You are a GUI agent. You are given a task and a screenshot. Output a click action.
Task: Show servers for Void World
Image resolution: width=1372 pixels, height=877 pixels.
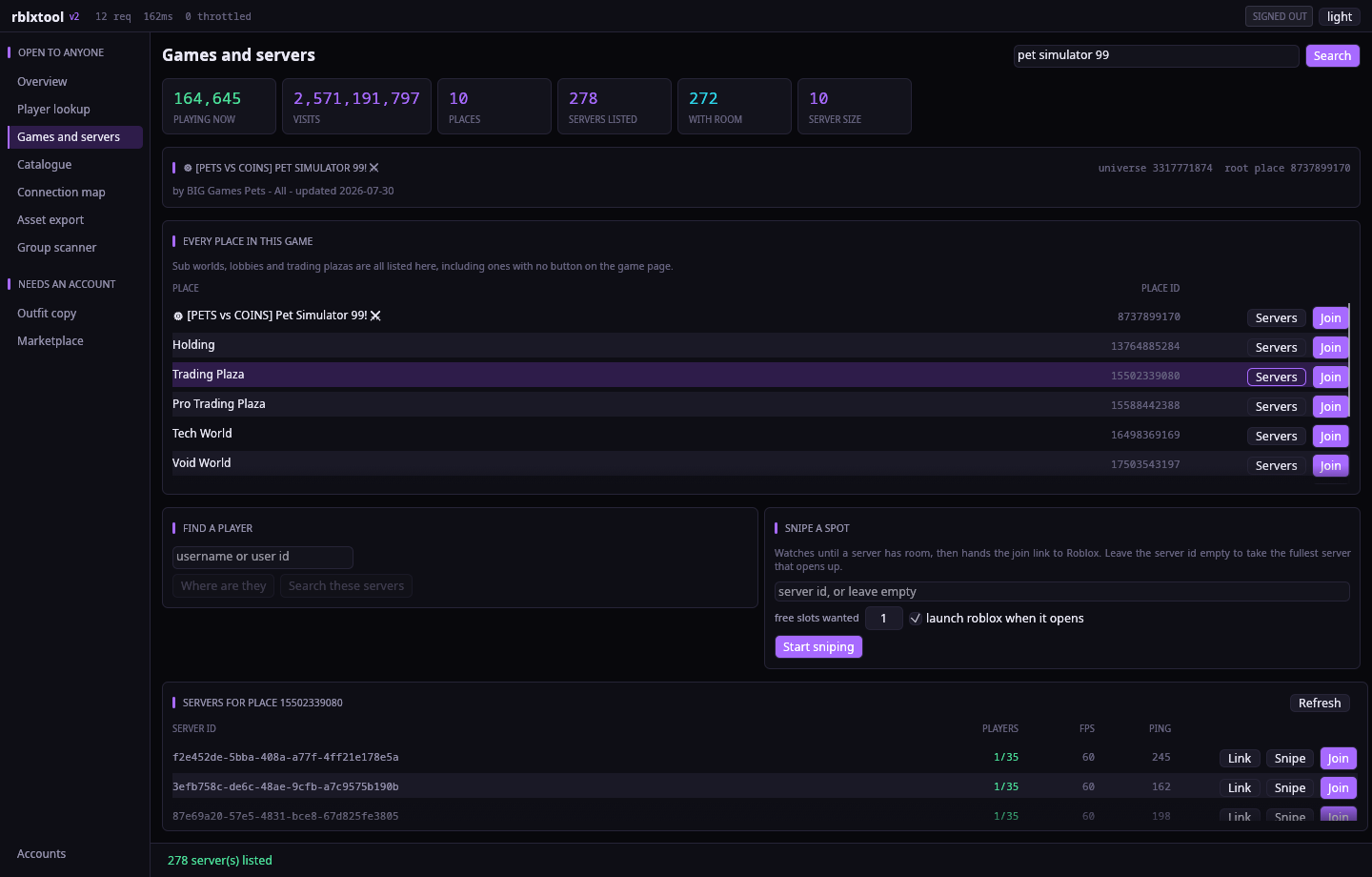click(x=1276, y=466)
